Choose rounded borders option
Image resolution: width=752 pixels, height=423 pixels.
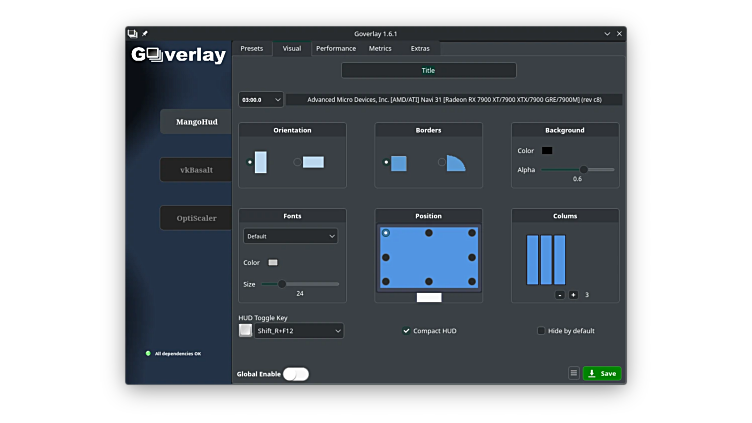tap(455, 162)
